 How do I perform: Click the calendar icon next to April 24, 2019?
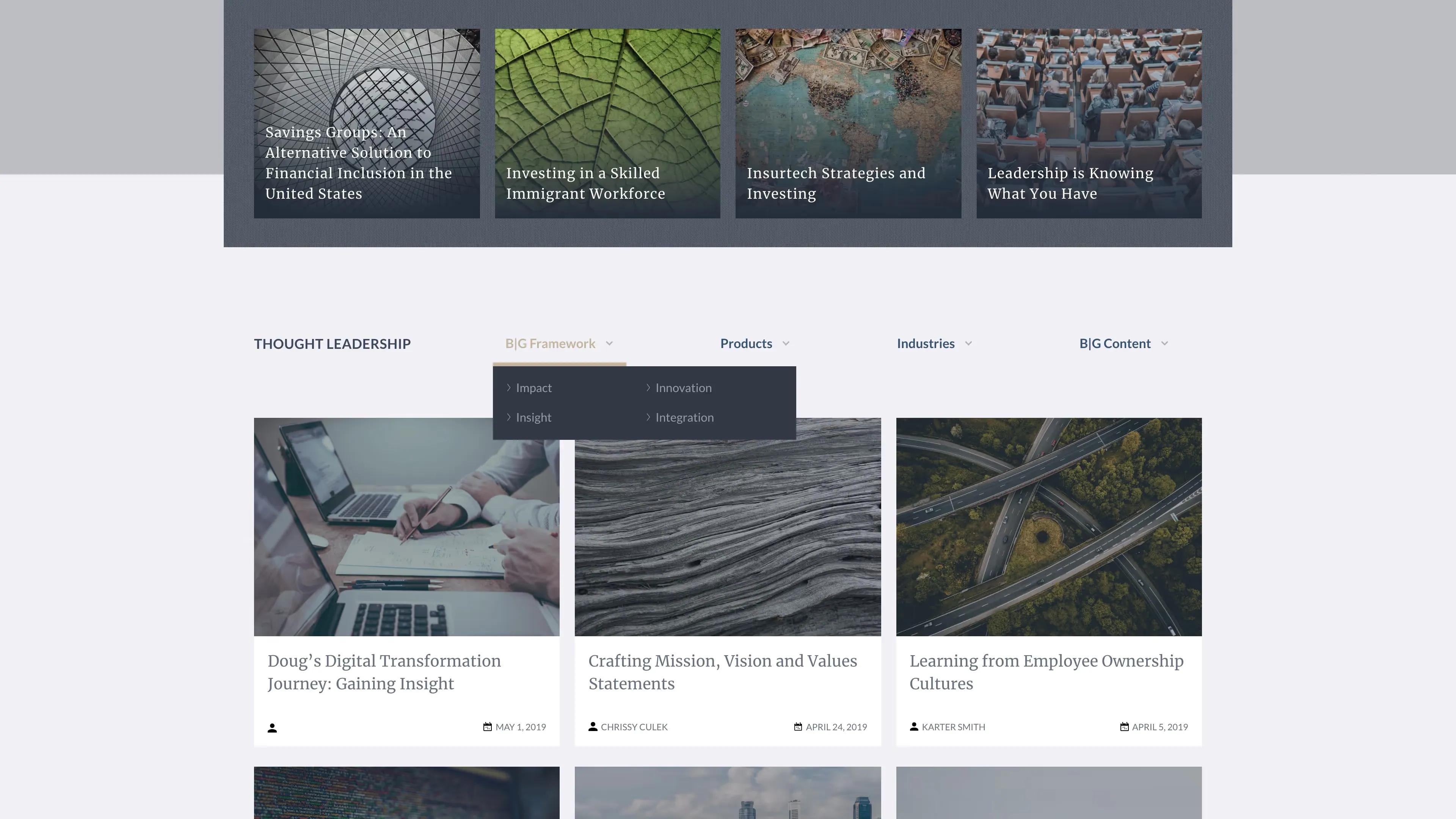pyautogui.click(x=797, y=727)
